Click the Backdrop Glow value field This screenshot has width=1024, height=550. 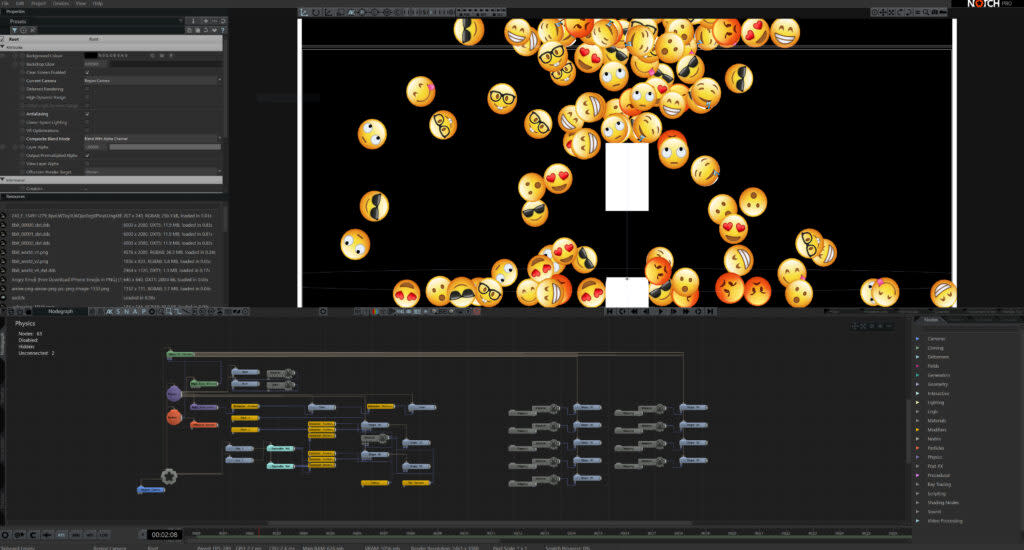click(x=94, y=64)
